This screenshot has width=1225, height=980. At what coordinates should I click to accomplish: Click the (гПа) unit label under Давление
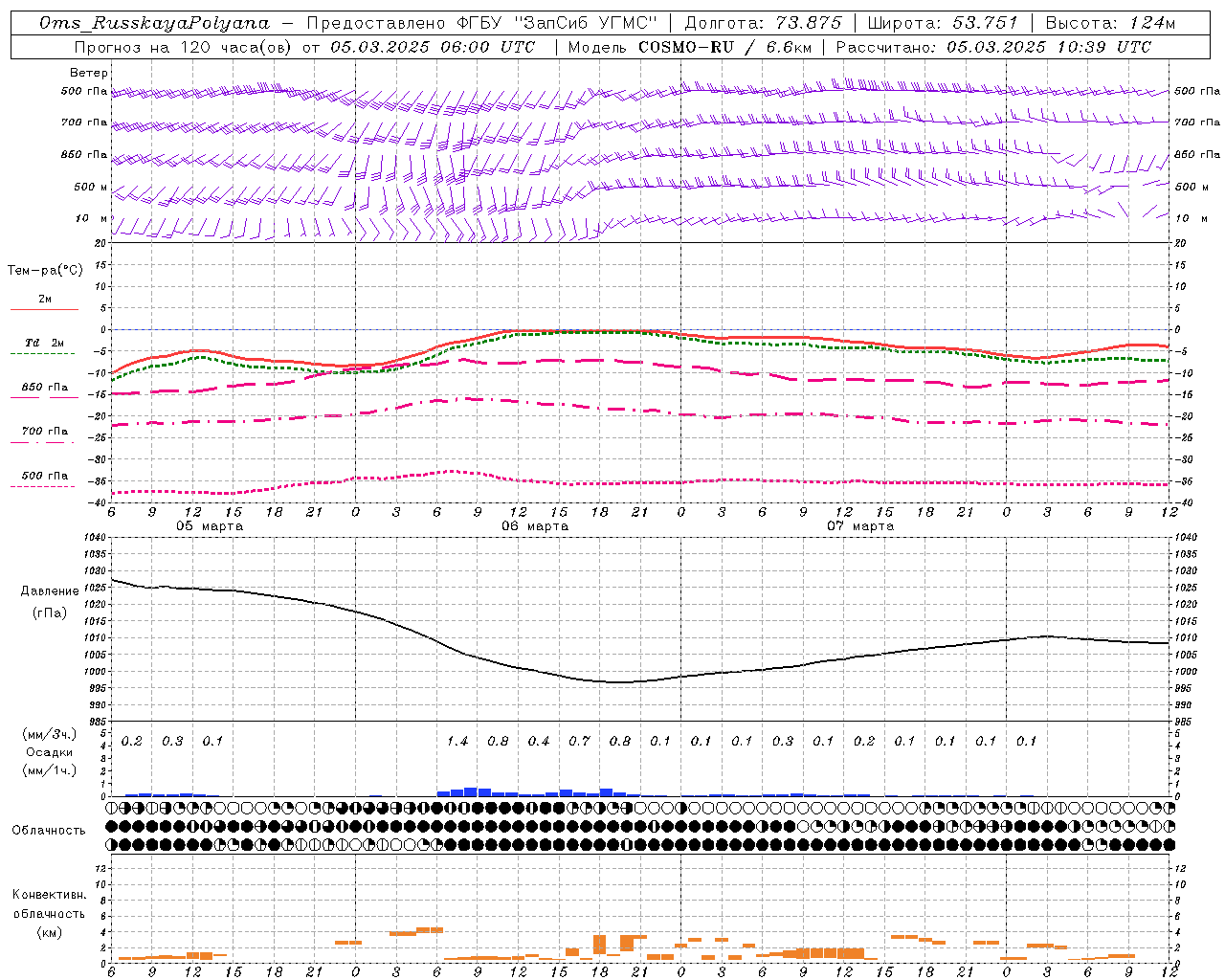(x=50, y=612)
